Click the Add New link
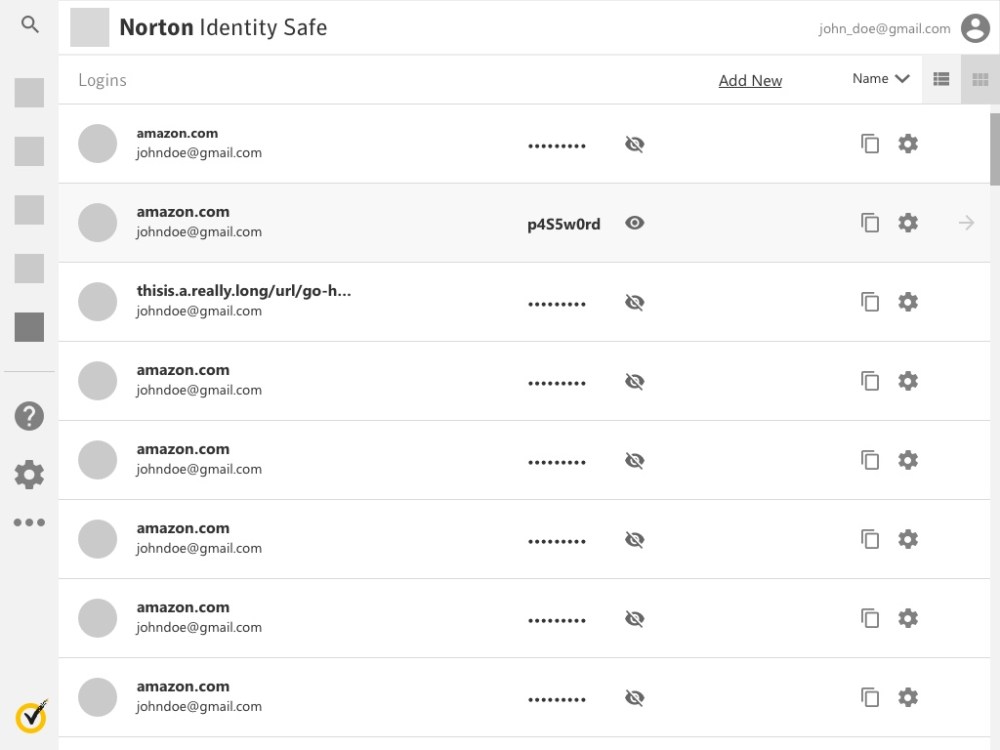Image resolution: width=1000 pixels, height=750 pixels. [750, 81]
